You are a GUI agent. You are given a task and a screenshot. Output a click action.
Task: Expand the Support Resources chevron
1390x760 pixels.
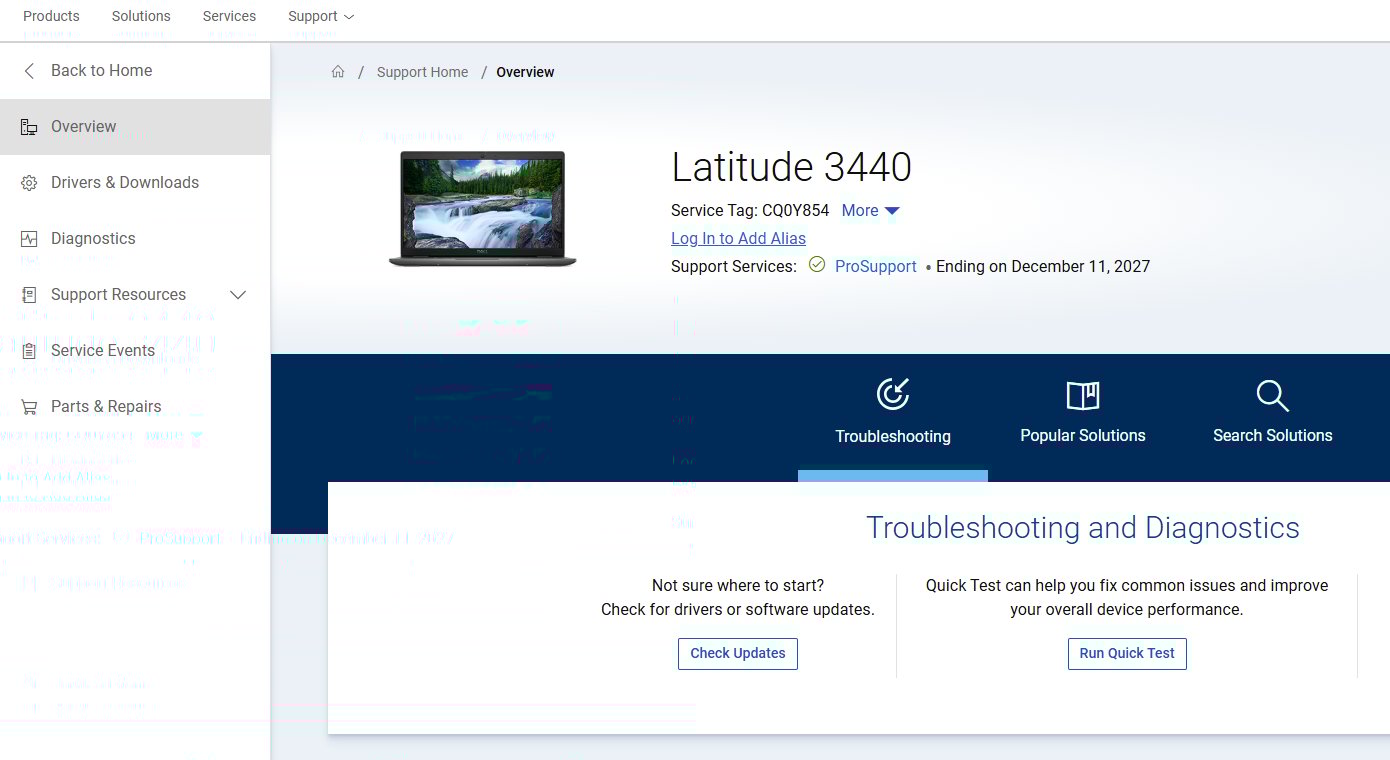click(238, 295)
